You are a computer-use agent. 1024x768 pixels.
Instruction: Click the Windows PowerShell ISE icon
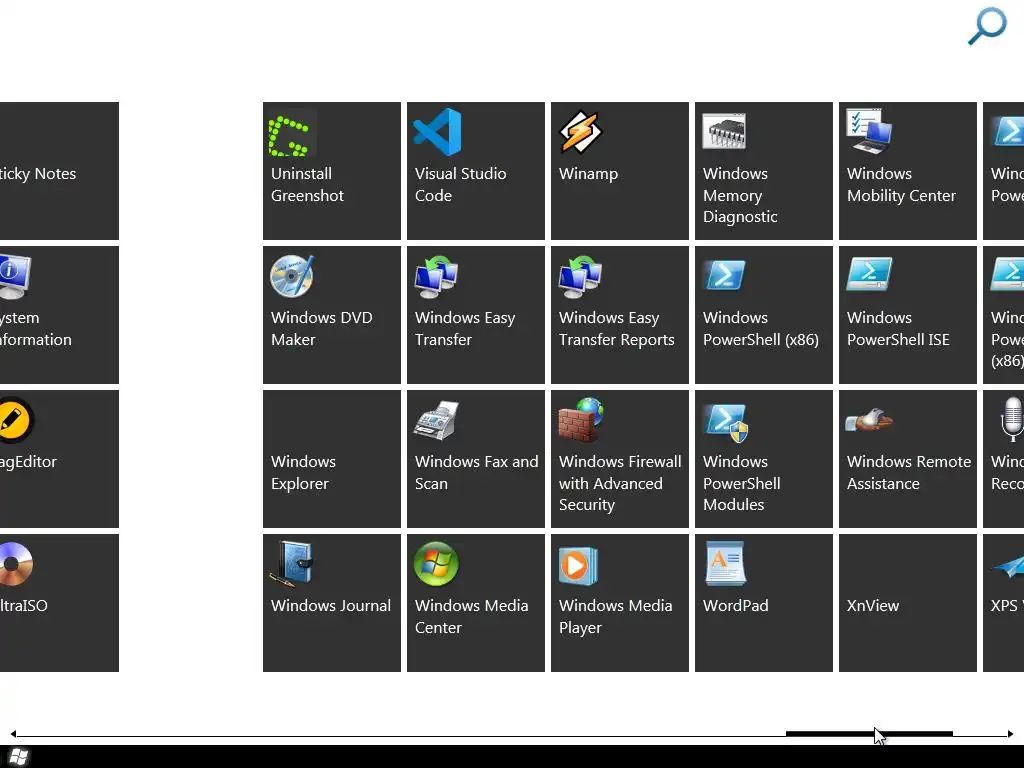[x=869, y=274]
